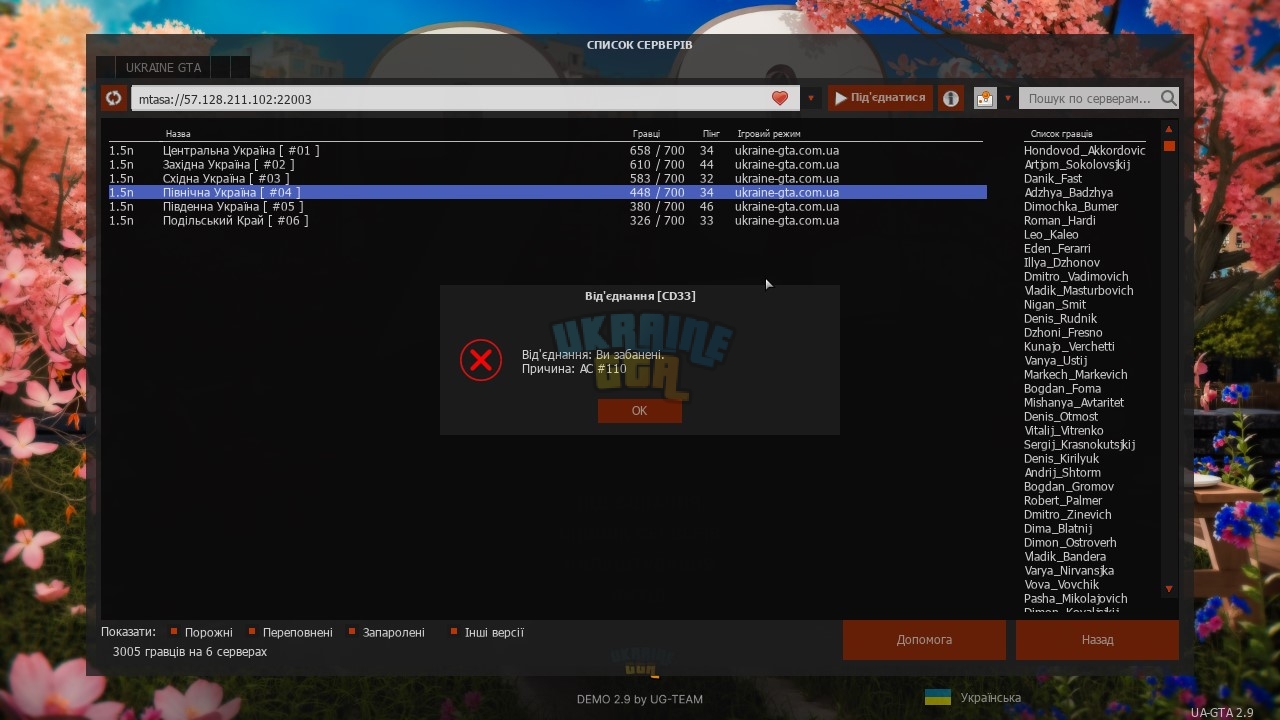The height and width of the screenshot is (720, 1280).
Task: Click player Vitalij_Vitrenko in the list
Action: [x=1064, y=431]
